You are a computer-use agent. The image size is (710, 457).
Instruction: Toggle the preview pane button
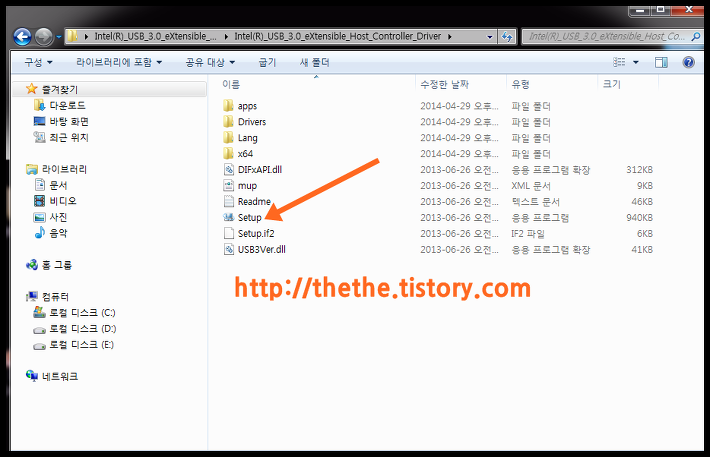point(662,62)
